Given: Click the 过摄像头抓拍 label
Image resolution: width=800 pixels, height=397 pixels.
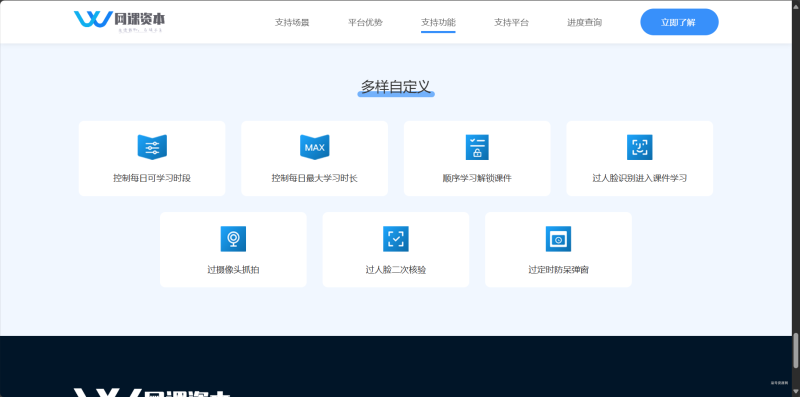Looking at the screenshot, I should pyautogui.click(x=233, y=269).
